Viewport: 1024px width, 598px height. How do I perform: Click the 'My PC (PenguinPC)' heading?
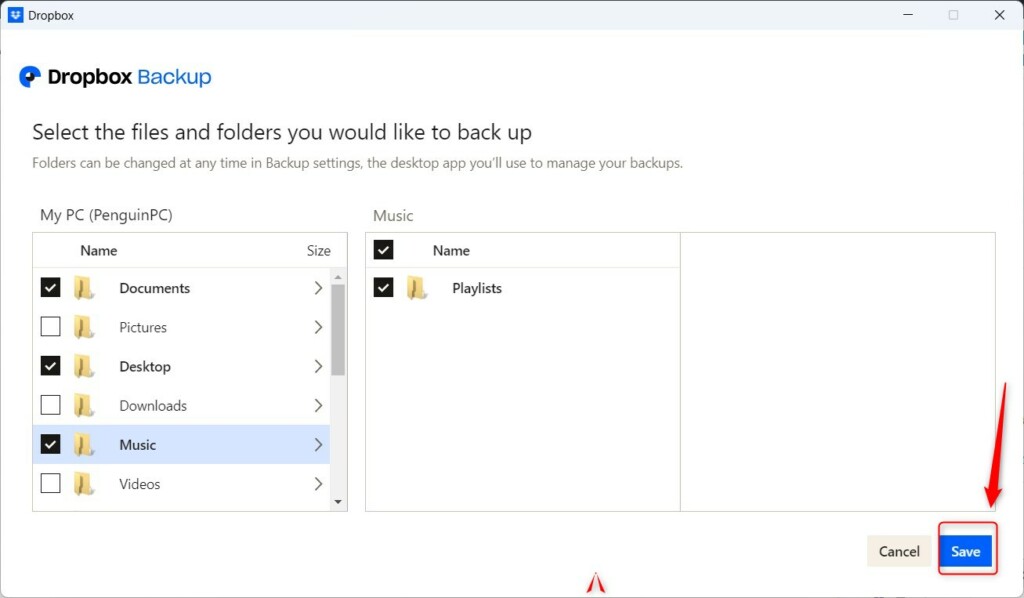pyautogui.click(x=106, y=215)
